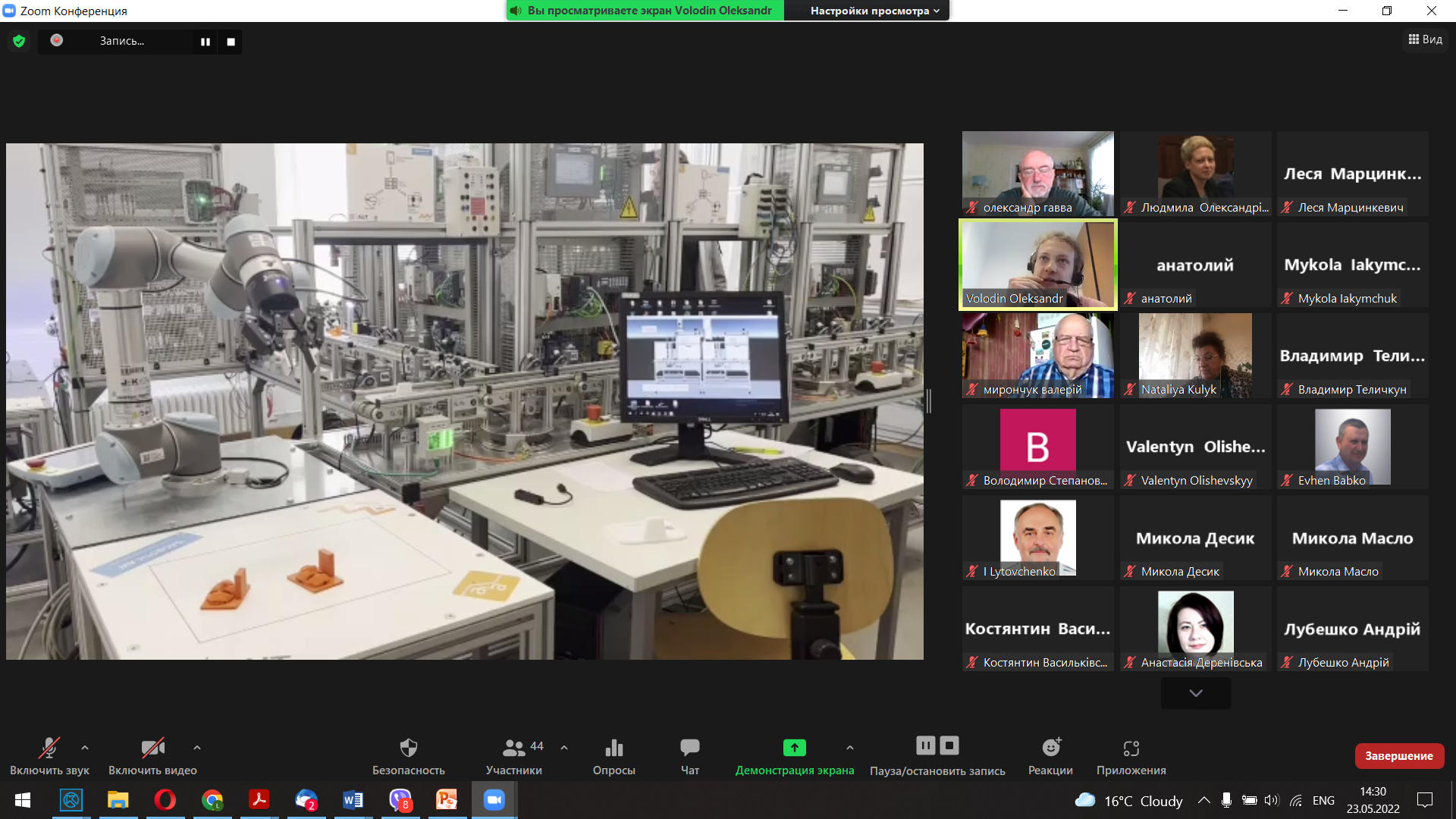Open the Apps icon
The width and height of the screenshot is (1456, 819).
pos(1131,748)
